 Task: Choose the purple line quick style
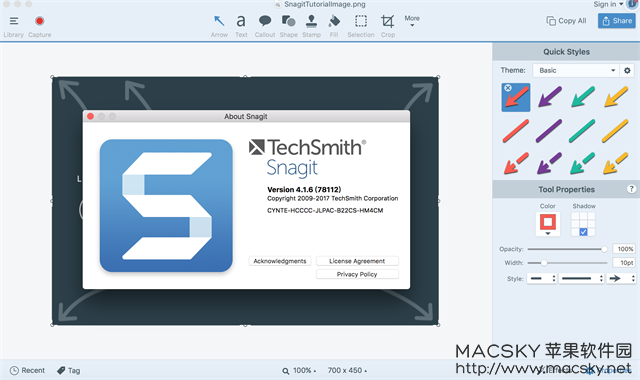549,131
